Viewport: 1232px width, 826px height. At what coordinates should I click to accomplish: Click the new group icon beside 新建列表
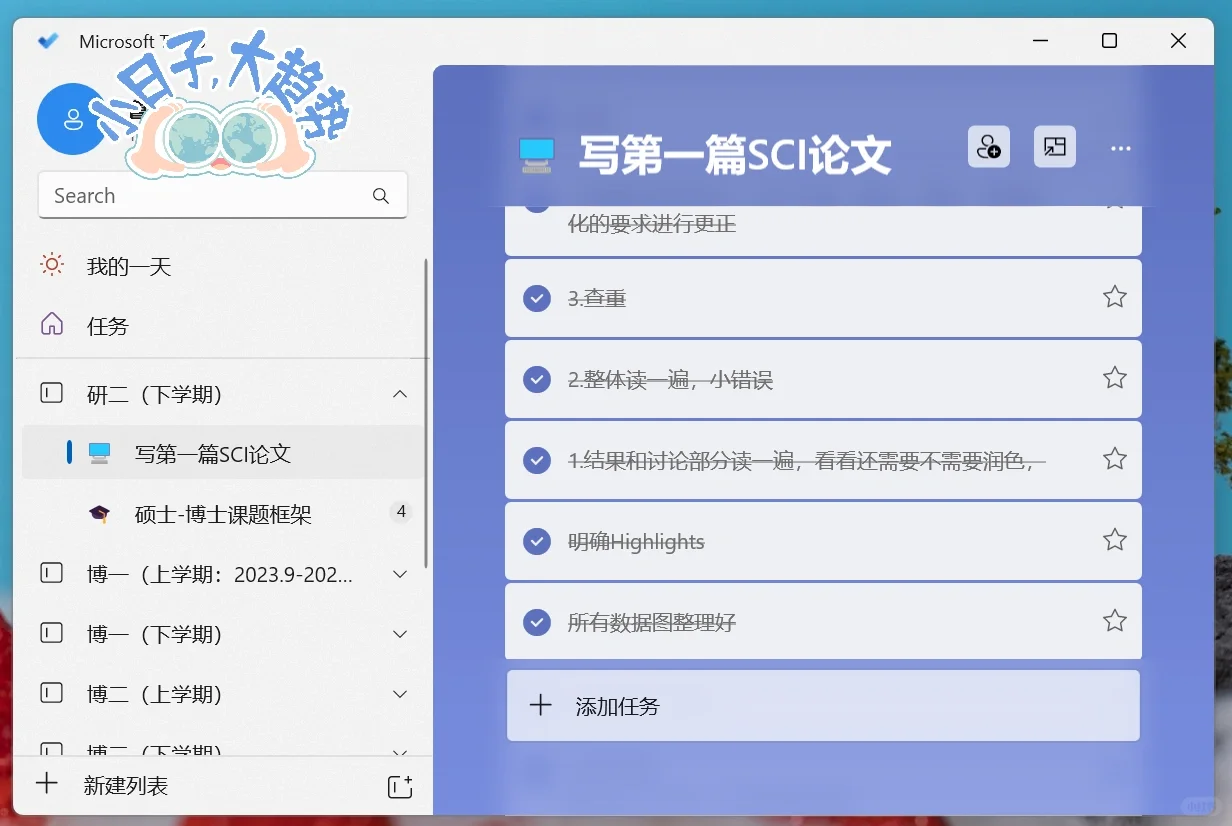tap(399, 787)
